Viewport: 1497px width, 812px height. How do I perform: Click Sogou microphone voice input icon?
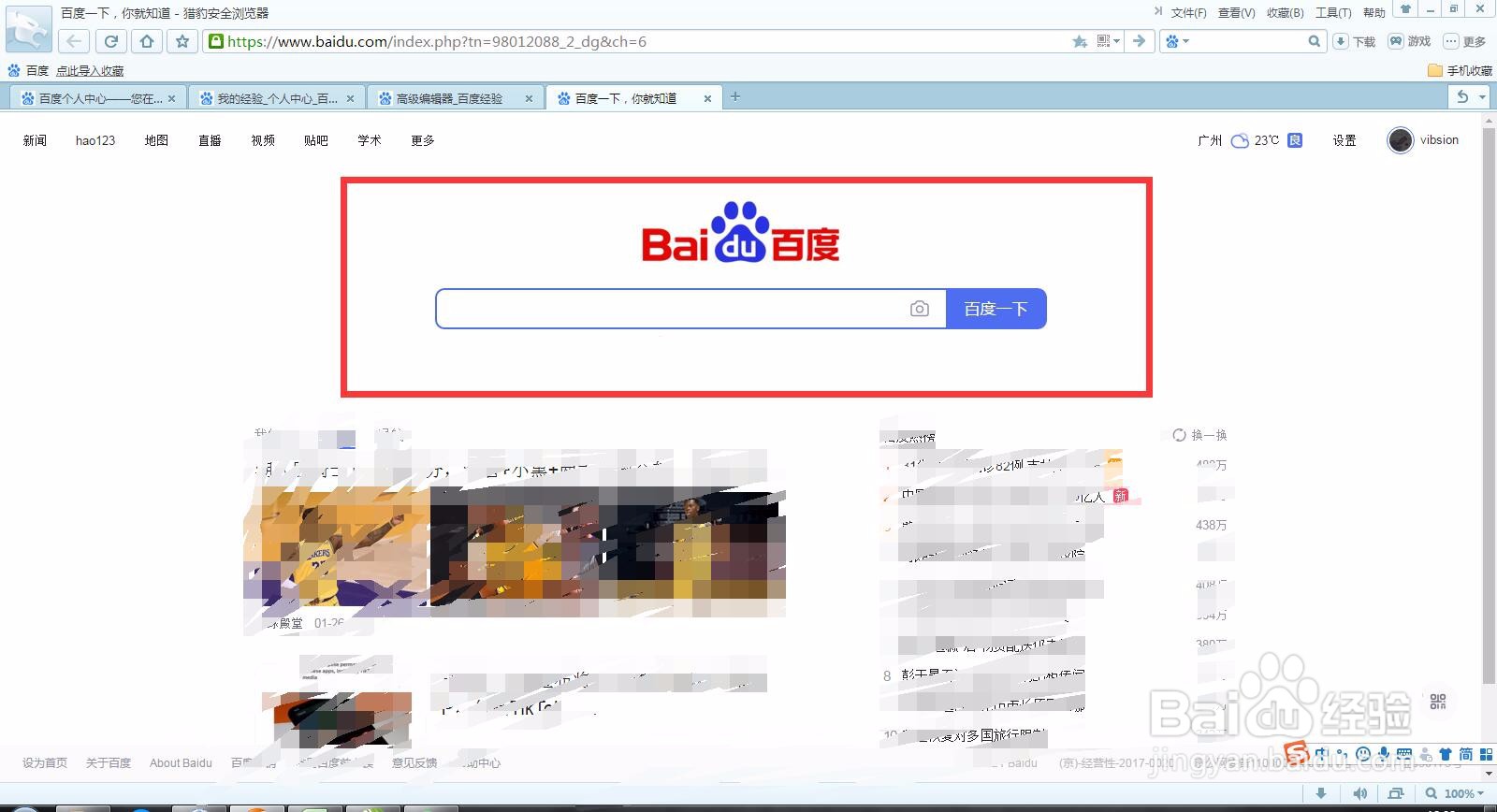[1384, 754]
